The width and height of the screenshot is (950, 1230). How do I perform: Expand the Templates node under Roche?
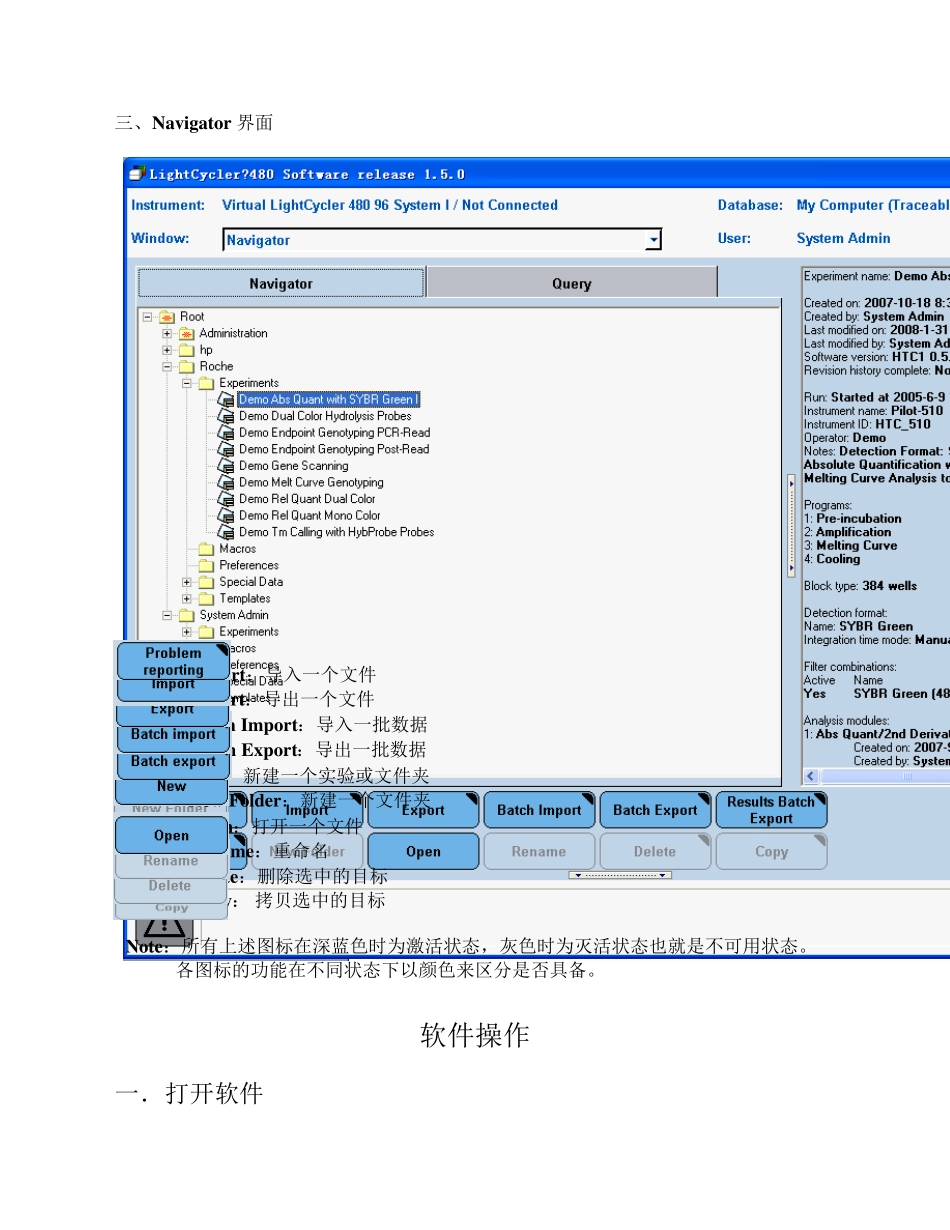[187, 599]
